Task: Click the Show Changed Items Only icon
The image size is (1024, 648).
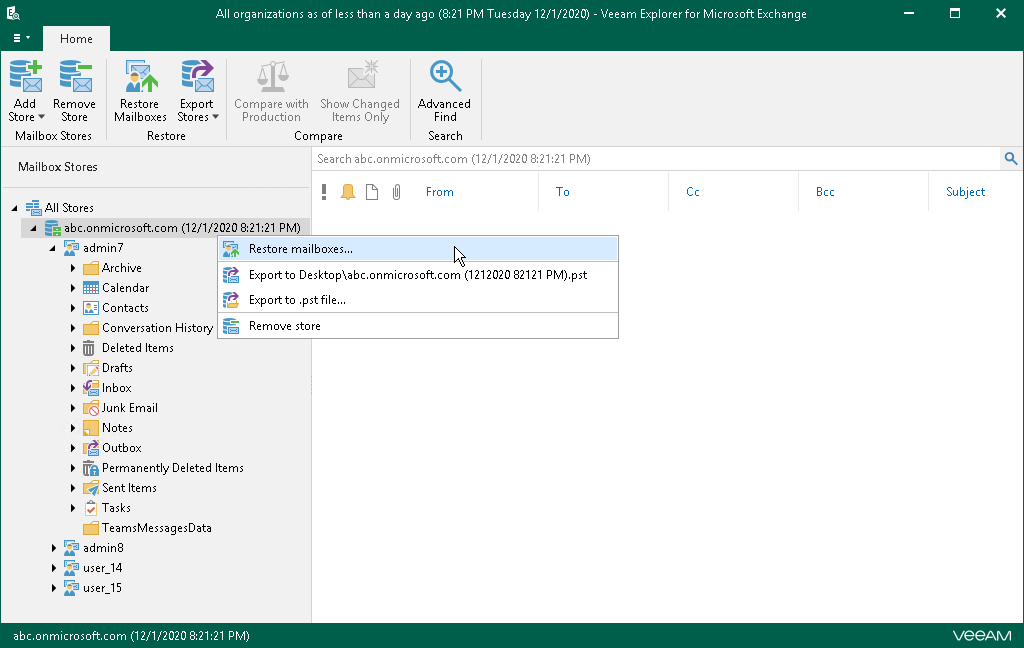Action: pyautogui.click(x=362, y=75)
